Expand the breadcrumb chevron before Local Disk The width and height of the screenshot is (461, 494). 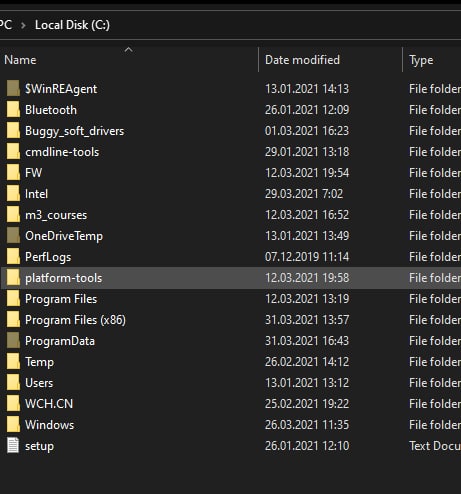tap(23, 25)
